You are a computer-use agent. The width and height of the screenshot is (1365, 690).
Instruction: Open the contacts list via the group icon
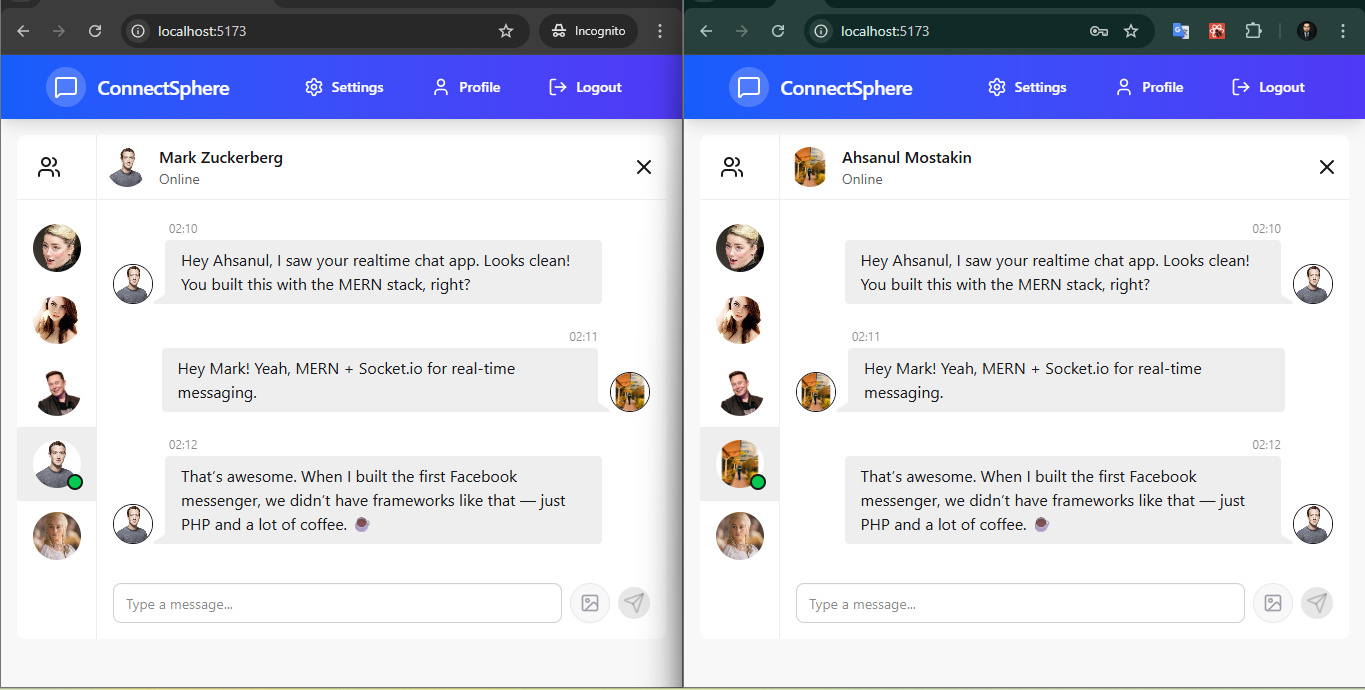tap(49, 167)
